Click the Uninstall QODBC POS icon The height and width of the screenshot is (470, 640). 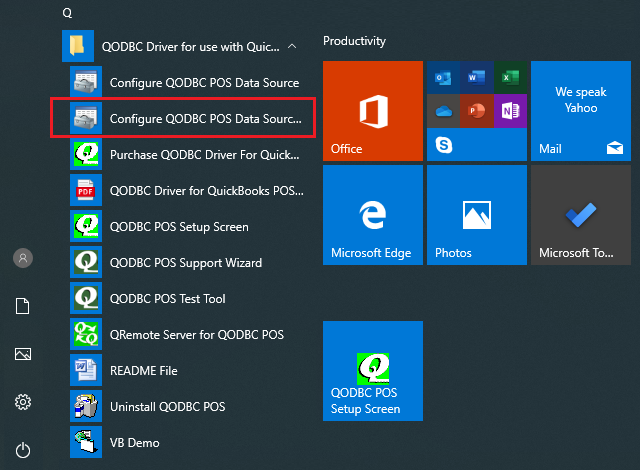86,406
